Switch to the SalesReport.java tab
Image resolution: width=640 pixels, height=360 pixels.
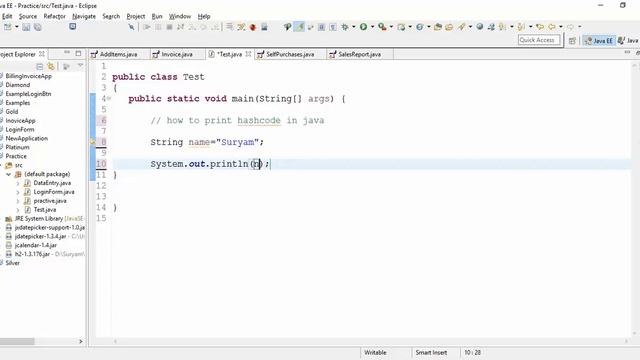click(360, 54)
